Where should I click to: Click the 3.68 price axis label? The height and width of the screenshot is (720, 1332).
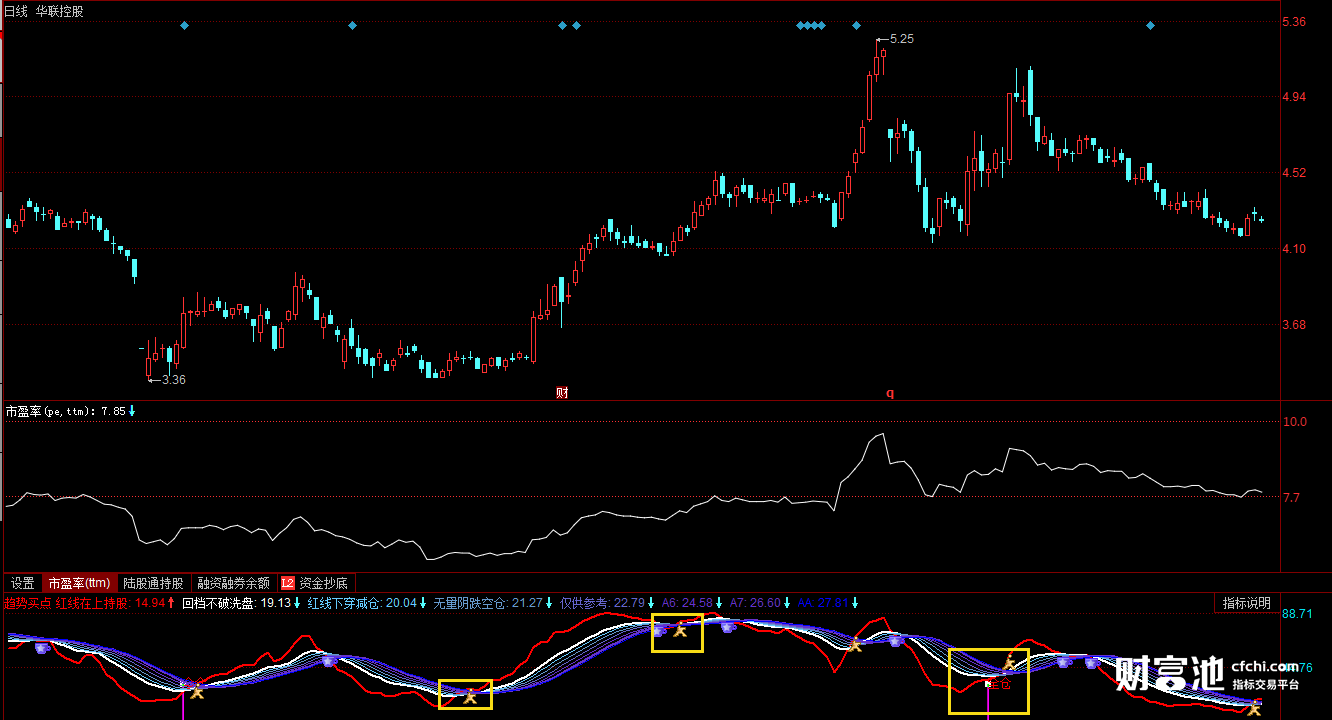pyautogui.click(x=1294, y=325)
